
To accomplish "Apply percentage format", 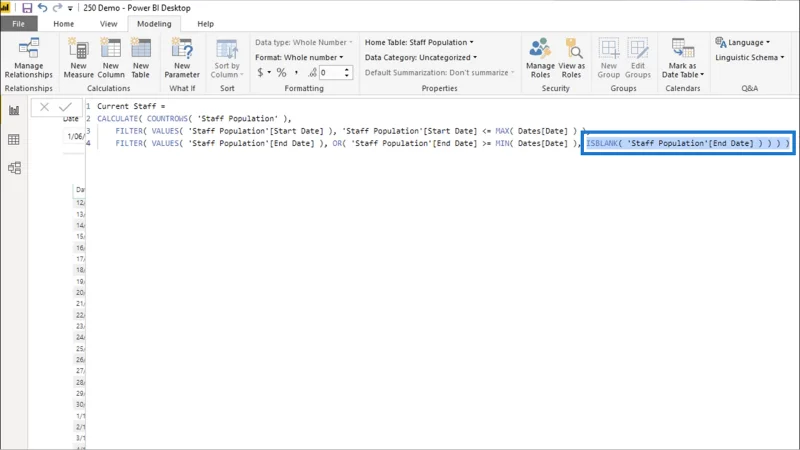I will (x=281, y=72).
